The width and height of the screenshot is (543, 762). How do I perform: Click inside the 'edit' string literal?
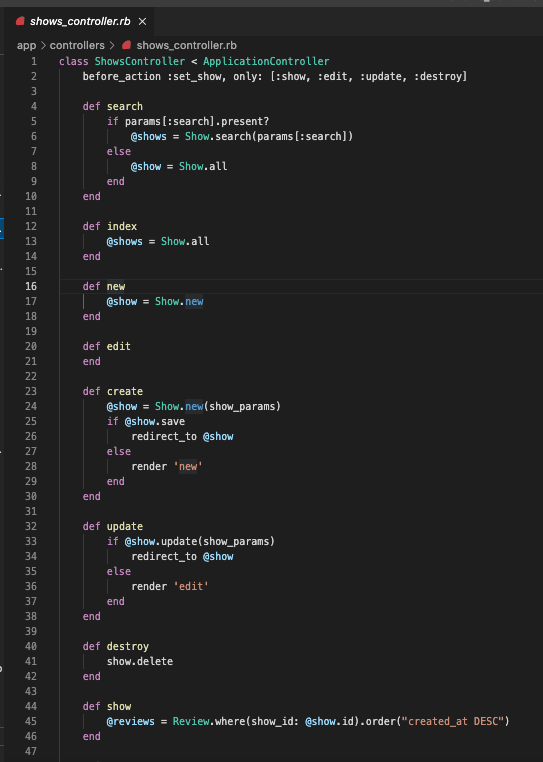(x=191, y=586)
